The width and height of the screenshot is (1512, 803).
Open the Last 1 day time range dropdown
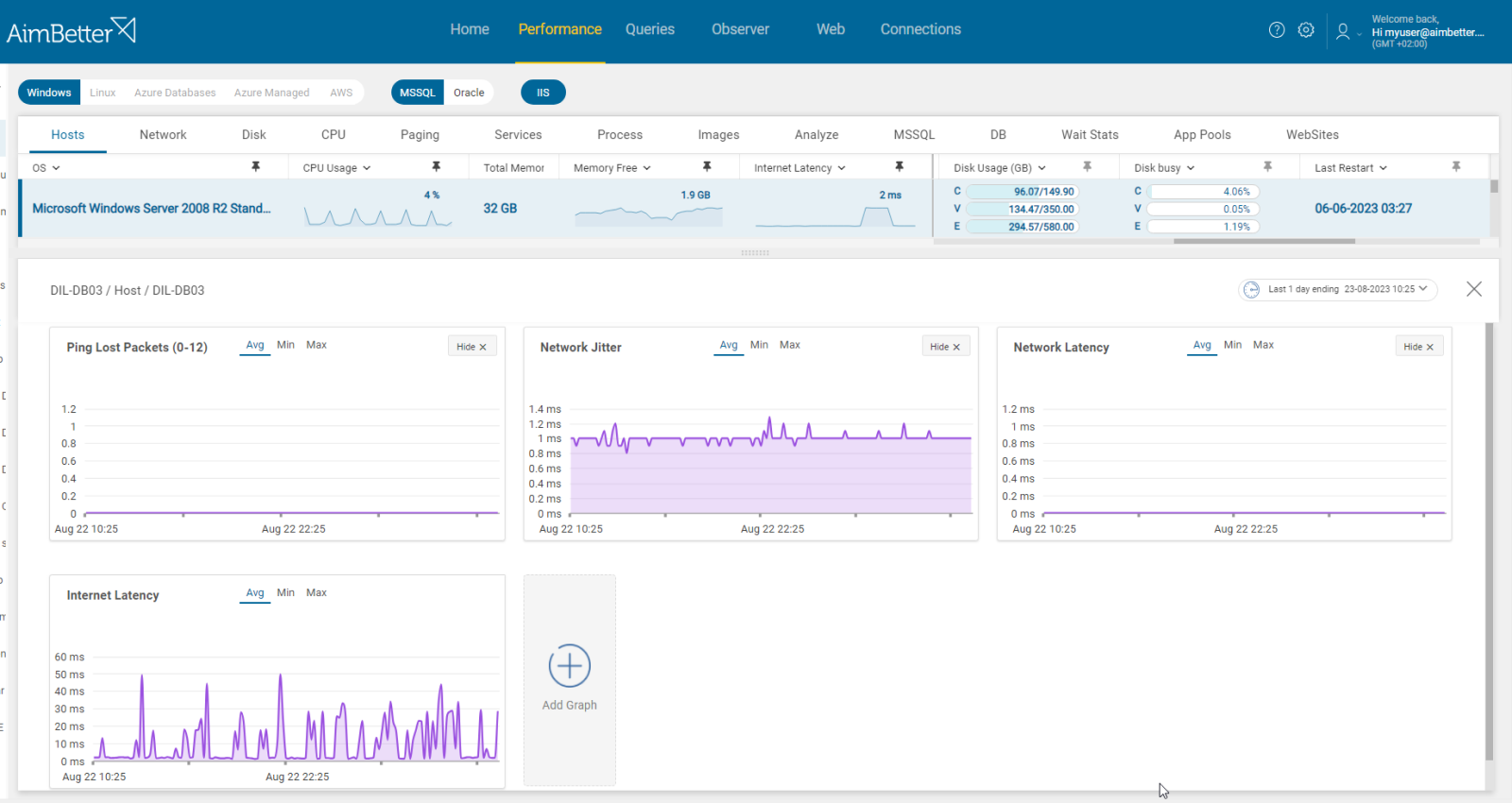coord(1338,290)
